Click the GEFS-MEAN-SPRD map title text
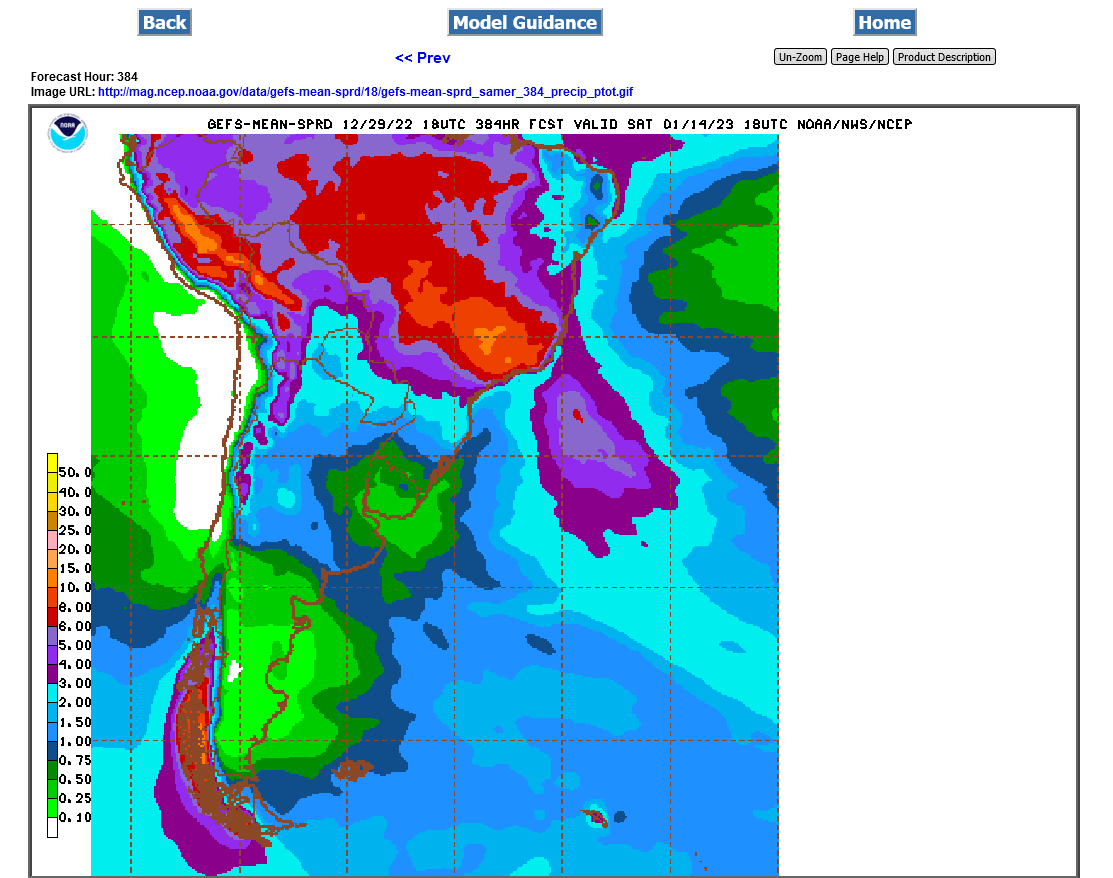The image size is (1113, 878). coord(559,124)
